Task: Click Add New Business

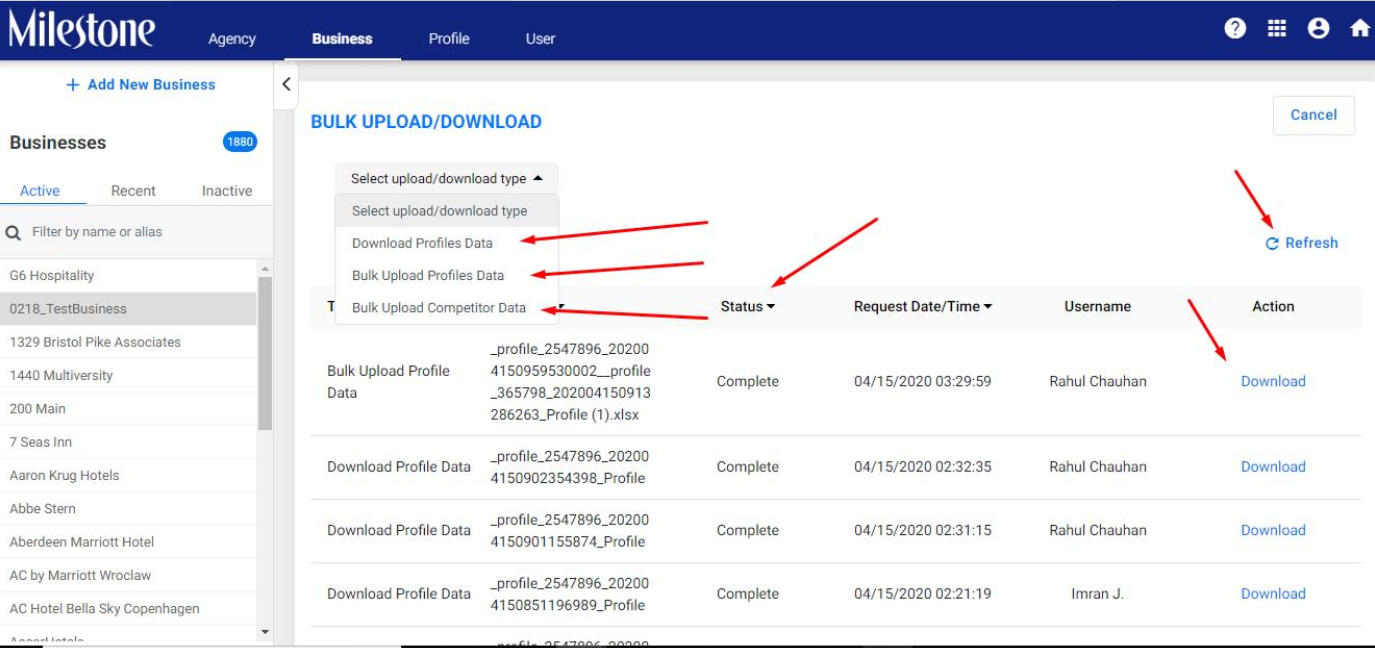Action: tap(140, 85)
